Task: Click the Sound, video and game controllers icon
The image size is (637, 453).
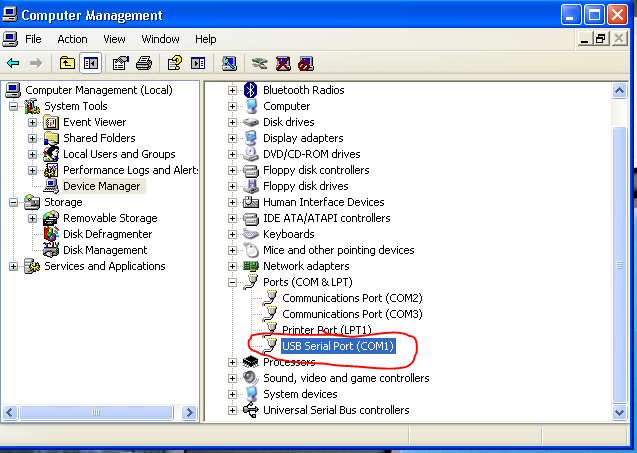Action: coord(251,378)
